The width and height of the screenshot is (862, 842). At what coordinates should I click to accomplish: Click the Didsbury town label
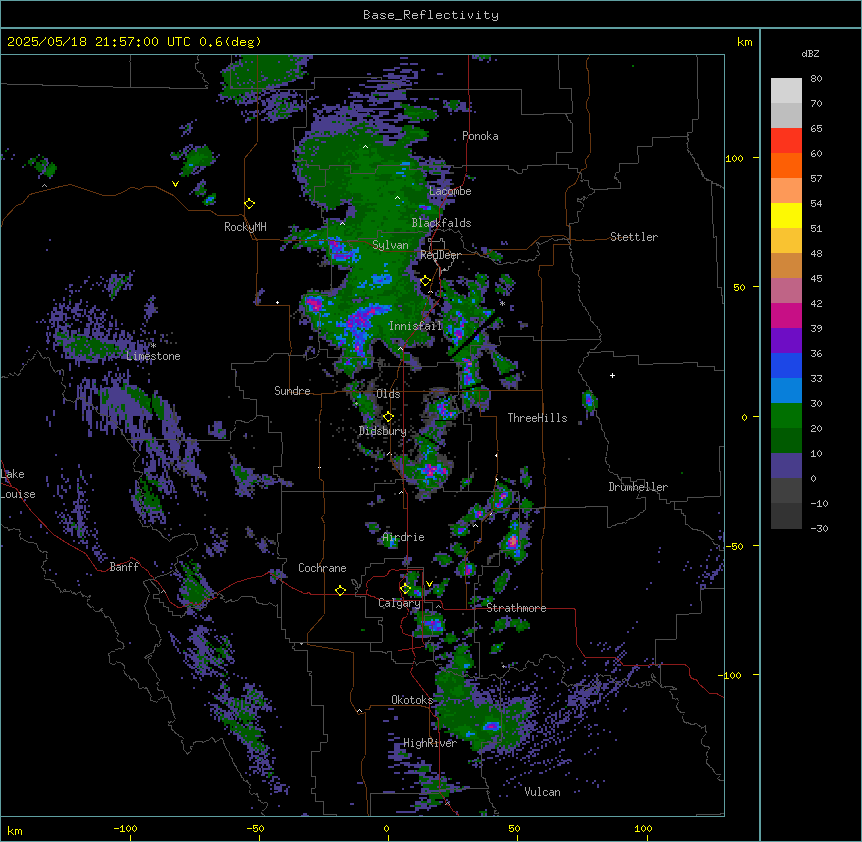[383, 431]
